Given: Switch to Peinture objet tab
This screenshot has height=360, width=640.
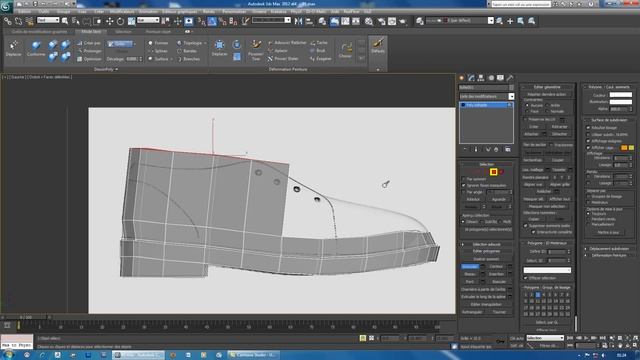Looking at the screenshot, I should (x=158, y=31).
